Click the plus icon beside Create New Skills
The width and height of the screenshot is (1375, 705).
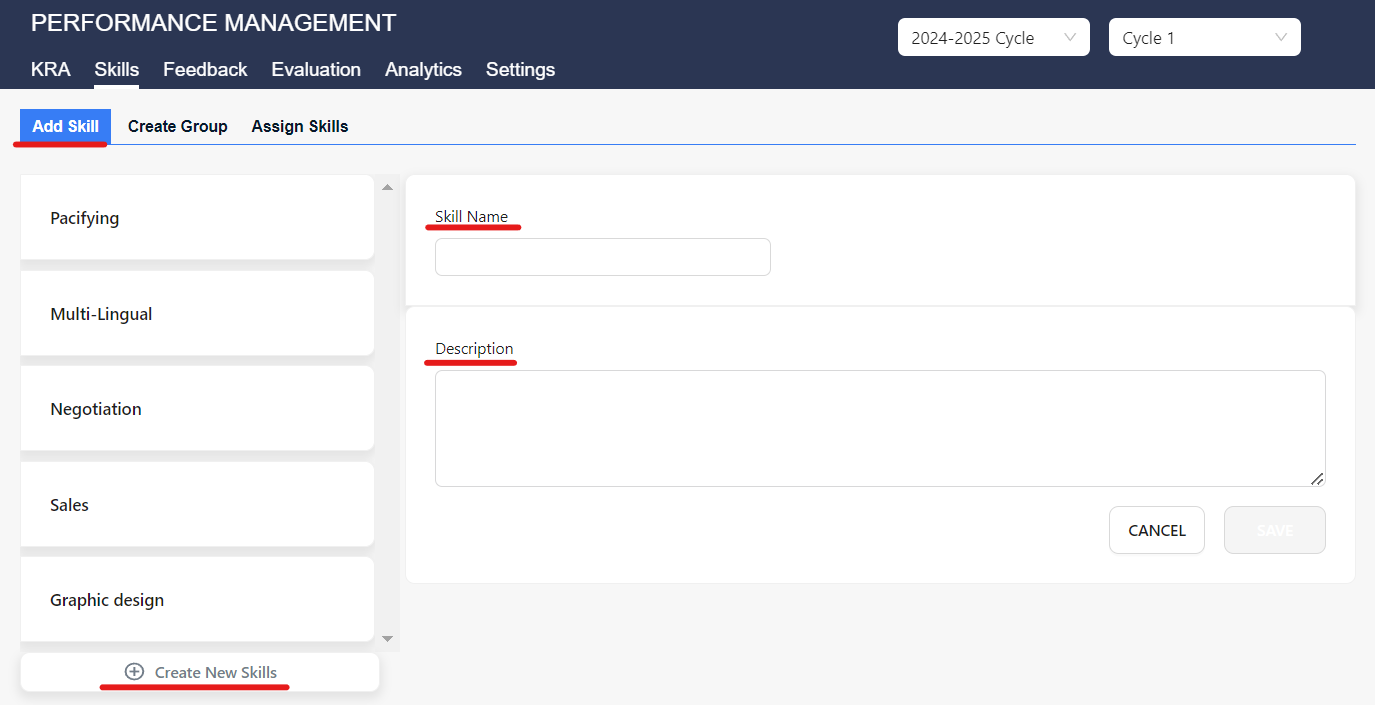[134, 672]
